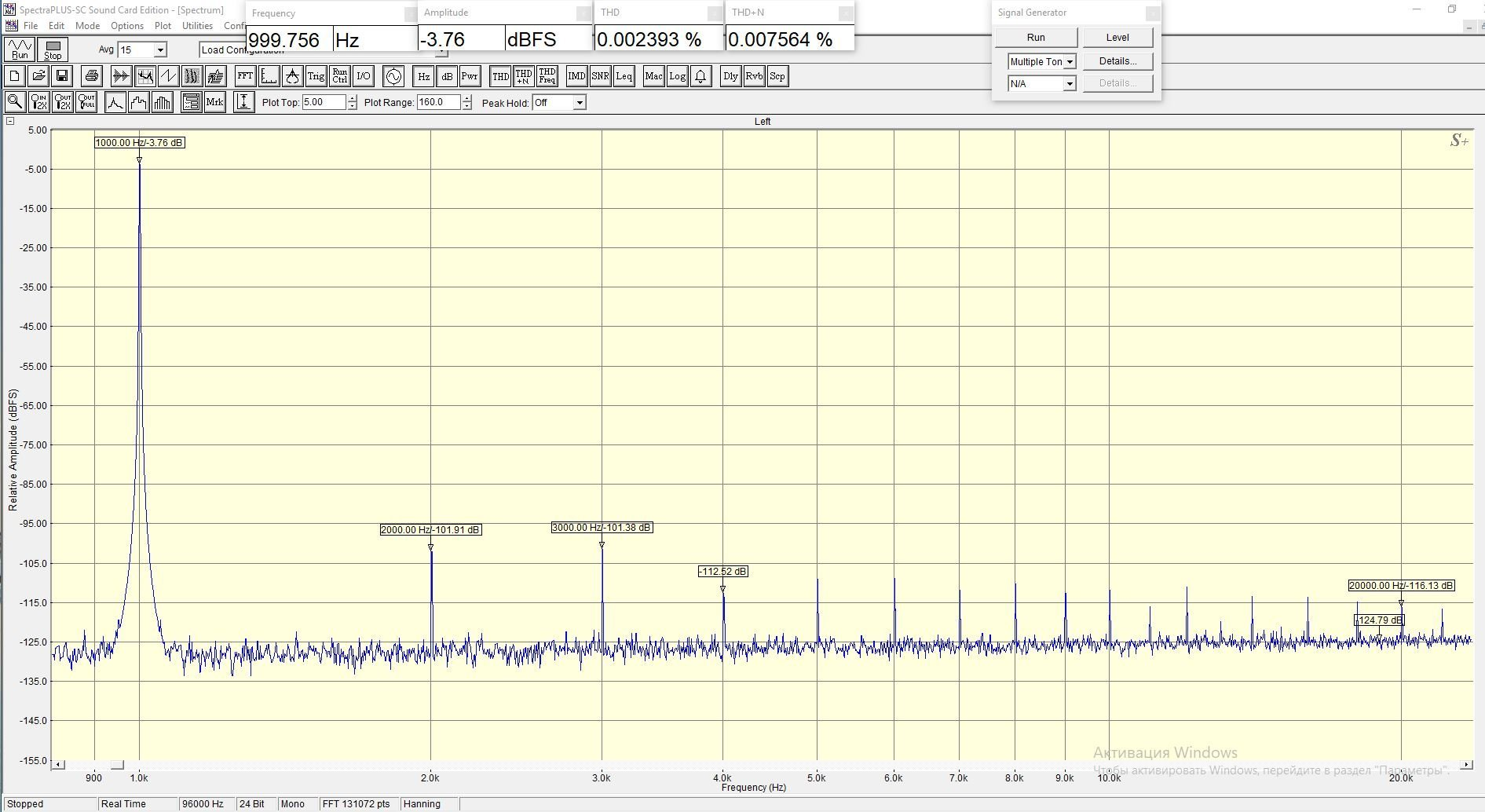The height and width of the screenshot is (812, 1485).
Task: Toggle the Hz peak frequency utility
Action: pos(423,76)
